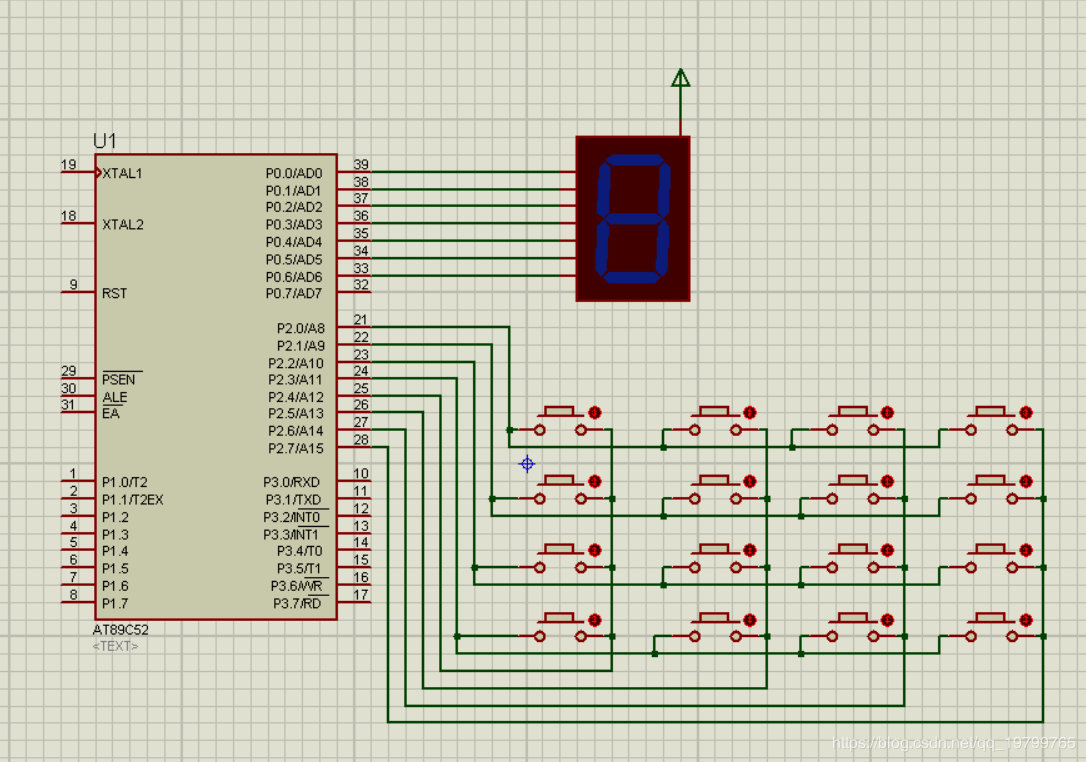Click the P0.0/AD0 pin label
The width and height of the screenshot is (1086, 762).
[294, 173]
